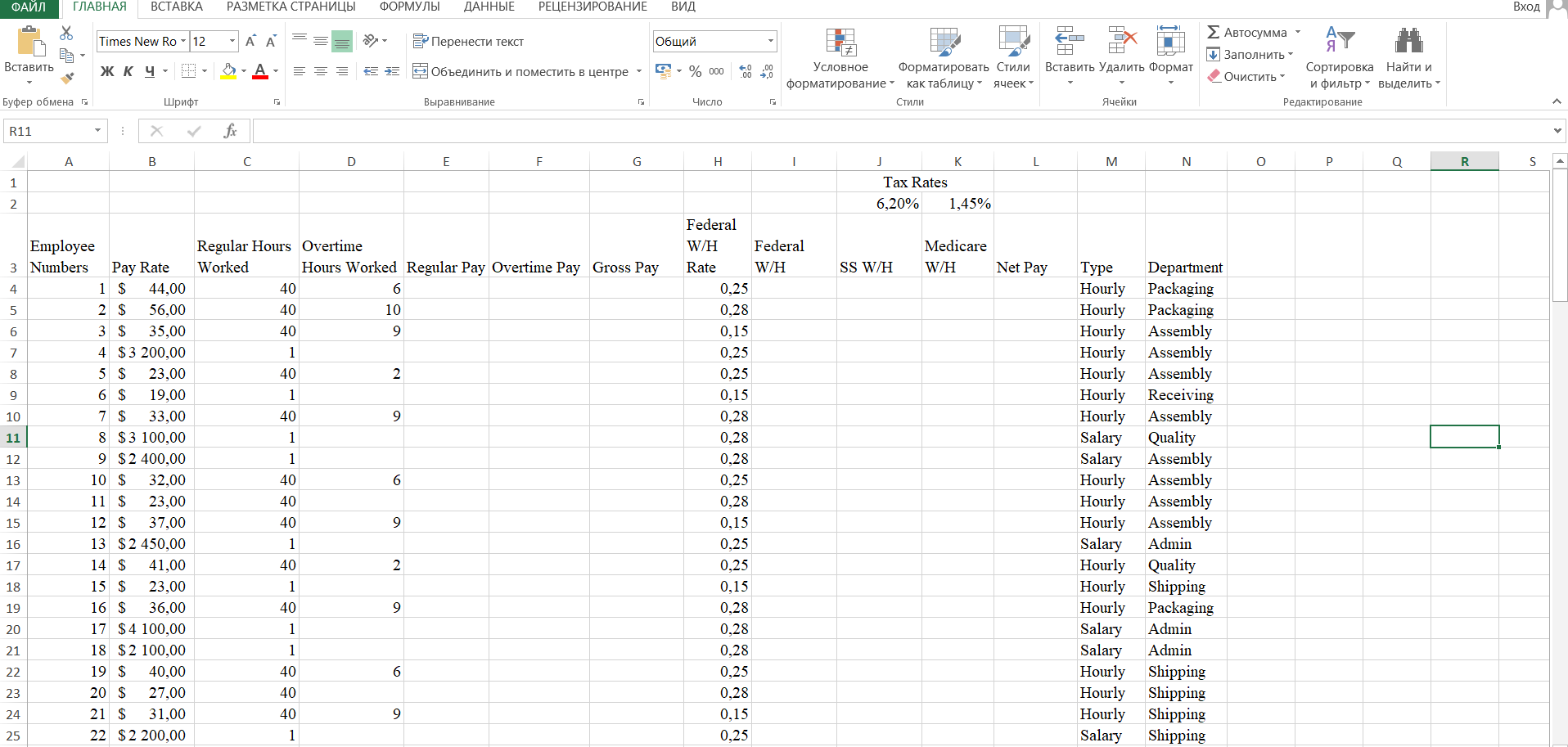This screenshot has height=747, width=1568.
Task: Click the text orientation icon
Action: click(x=371, y=41)
